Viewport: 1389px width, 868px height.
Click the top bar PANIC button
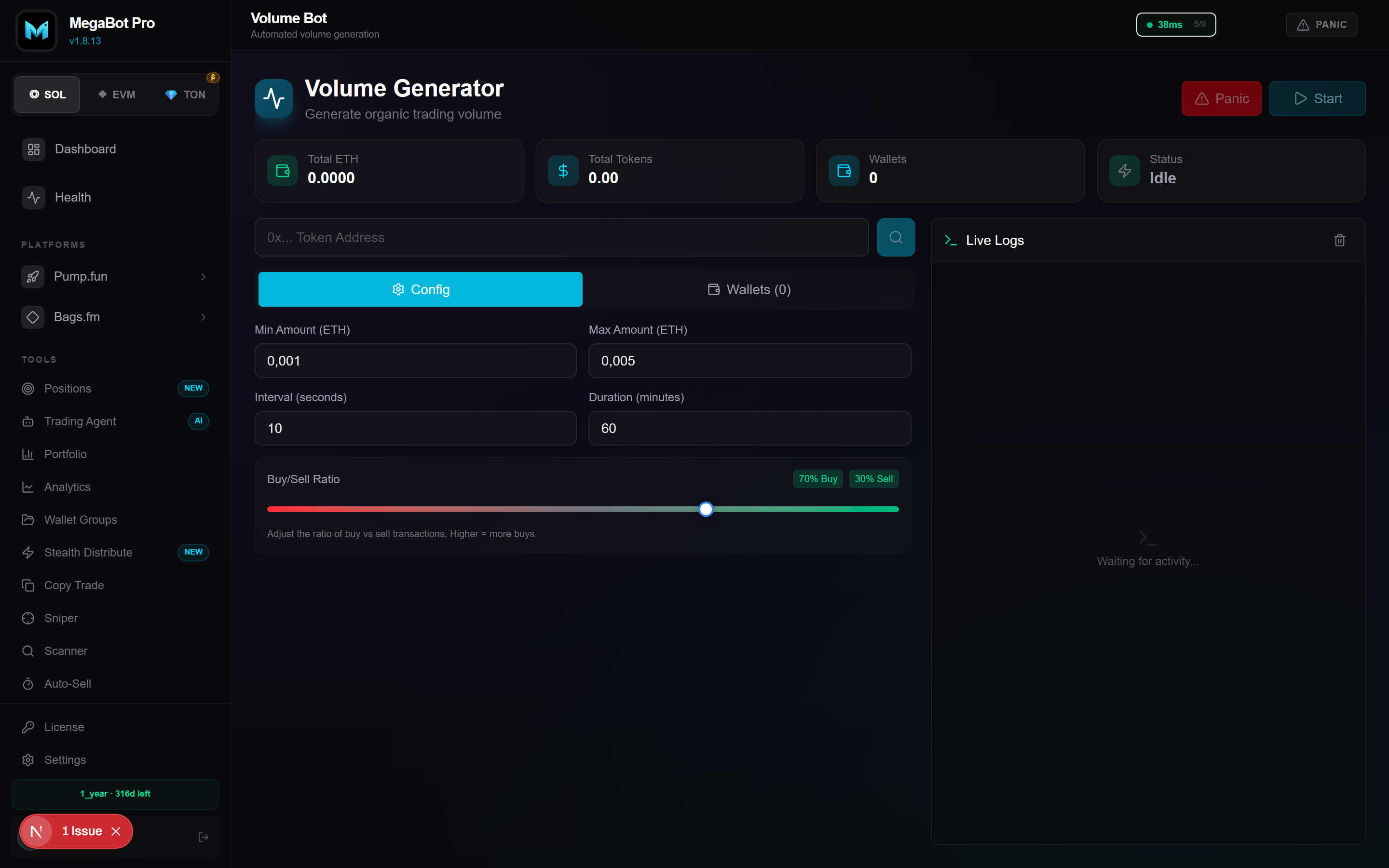(1321, 25)
